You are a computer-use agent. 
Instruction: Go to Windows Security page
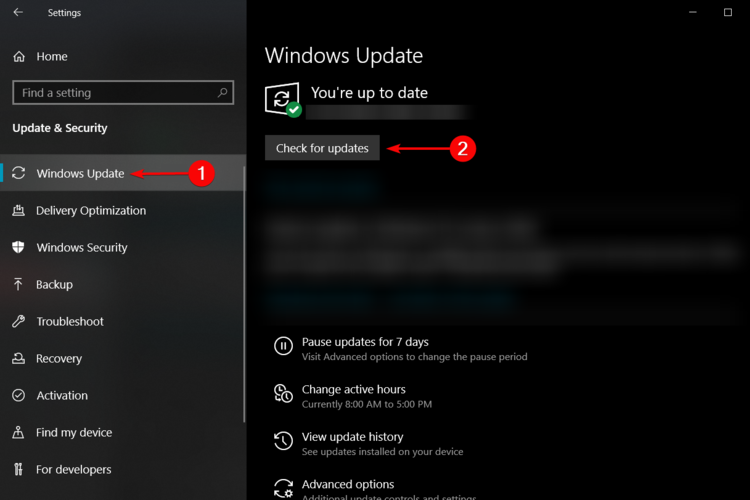[123, 247]
